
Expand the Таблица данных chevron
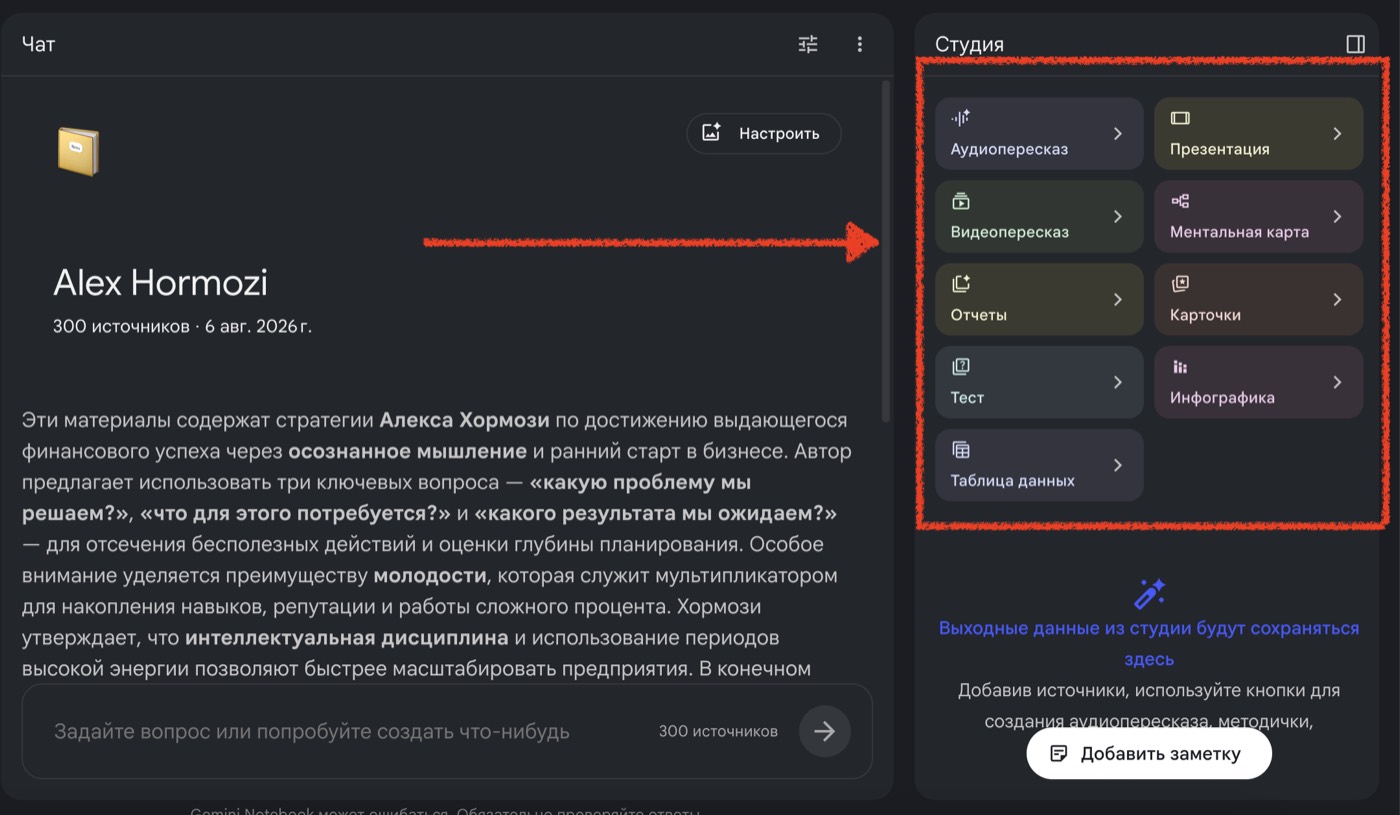tap(1118, 465)
